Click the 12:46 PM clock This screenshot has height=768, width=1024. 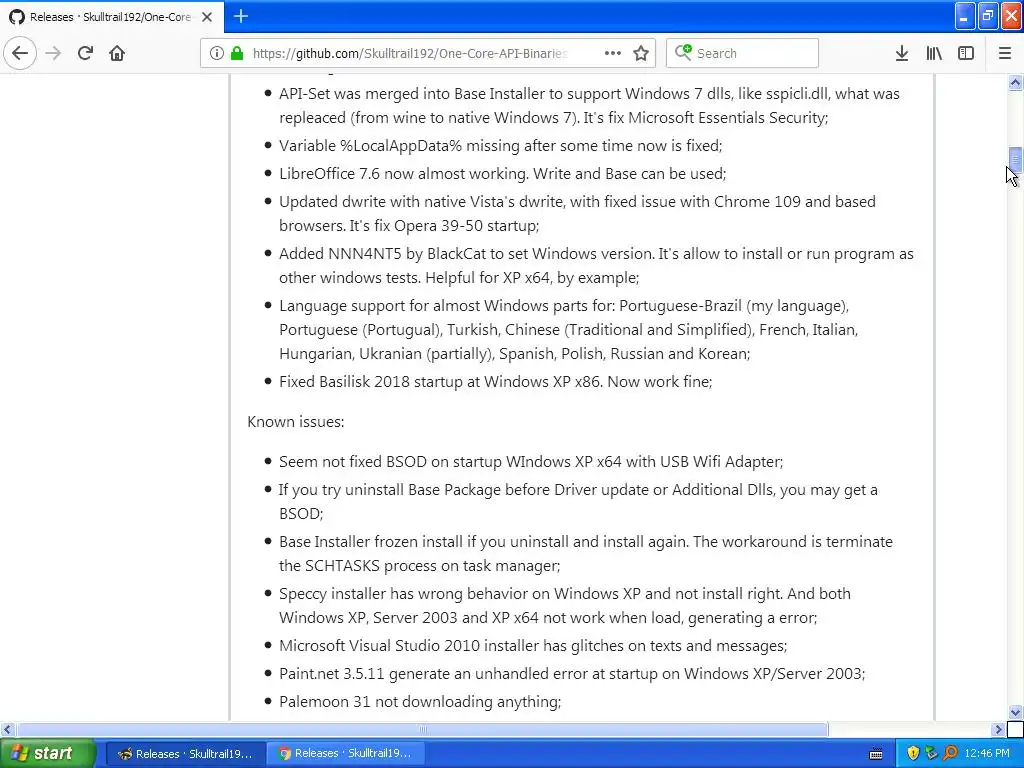click(x=986, y=753)
